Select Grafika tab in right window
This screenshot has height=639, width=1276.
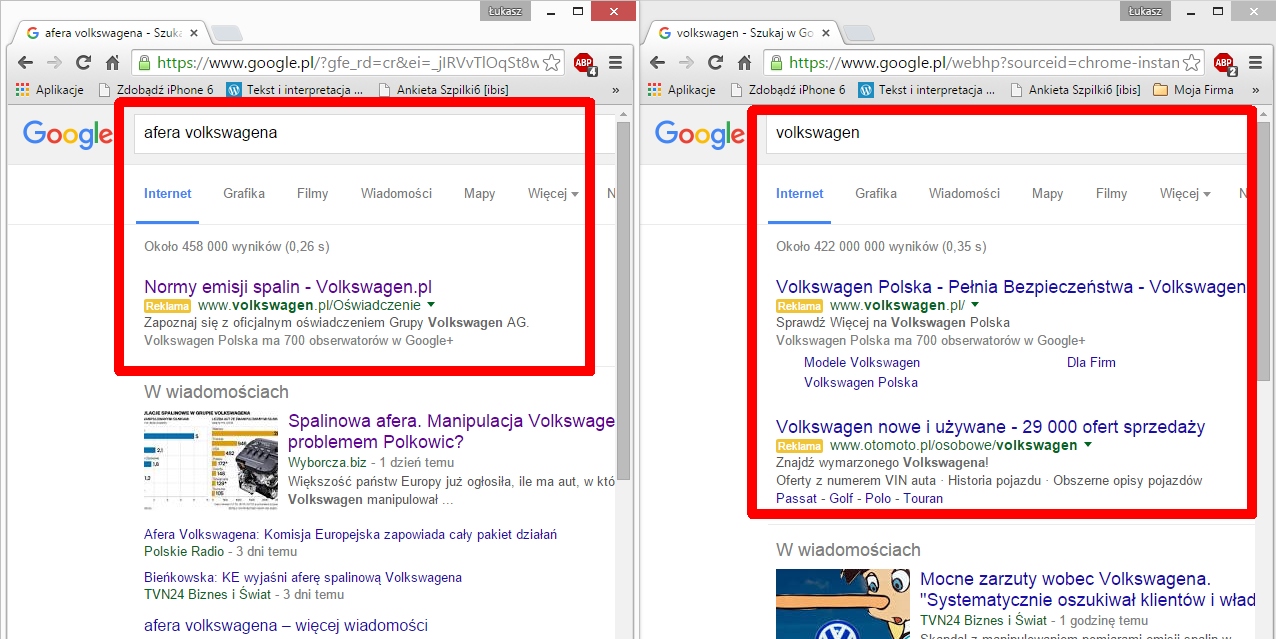click(x=876, y=193)
